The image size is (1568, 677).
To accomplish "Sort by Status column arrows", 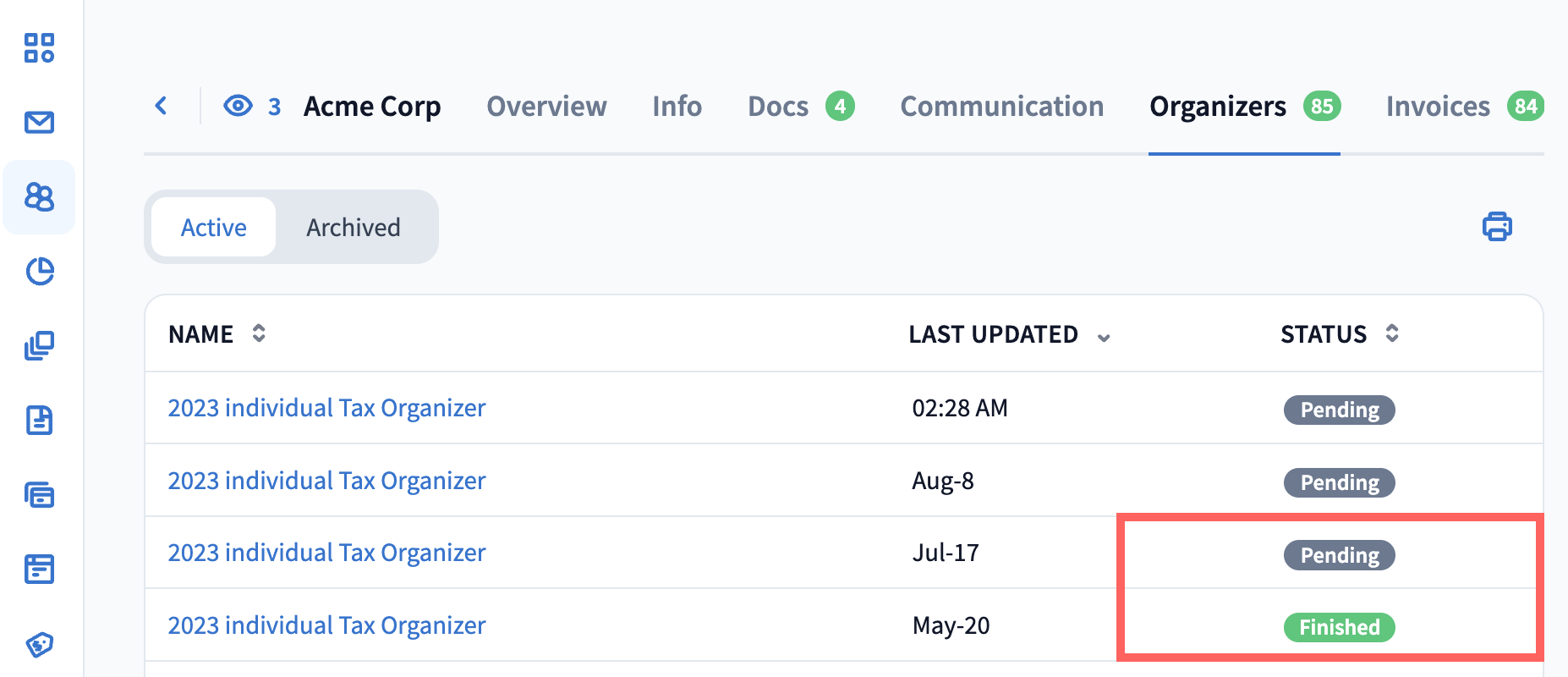I will (x=1392, y=333).
